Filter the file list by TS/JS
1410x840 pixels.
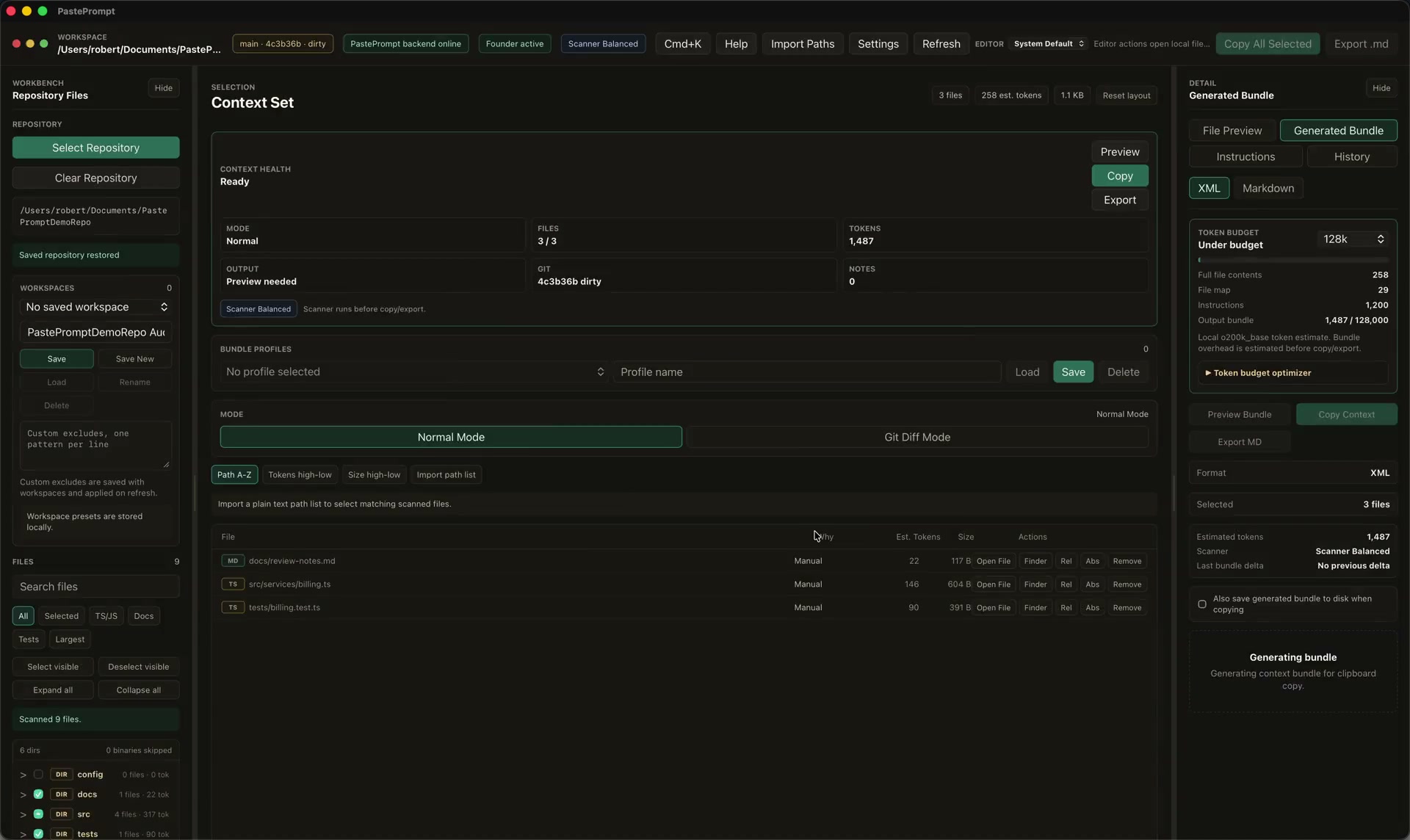pos(106,616)
